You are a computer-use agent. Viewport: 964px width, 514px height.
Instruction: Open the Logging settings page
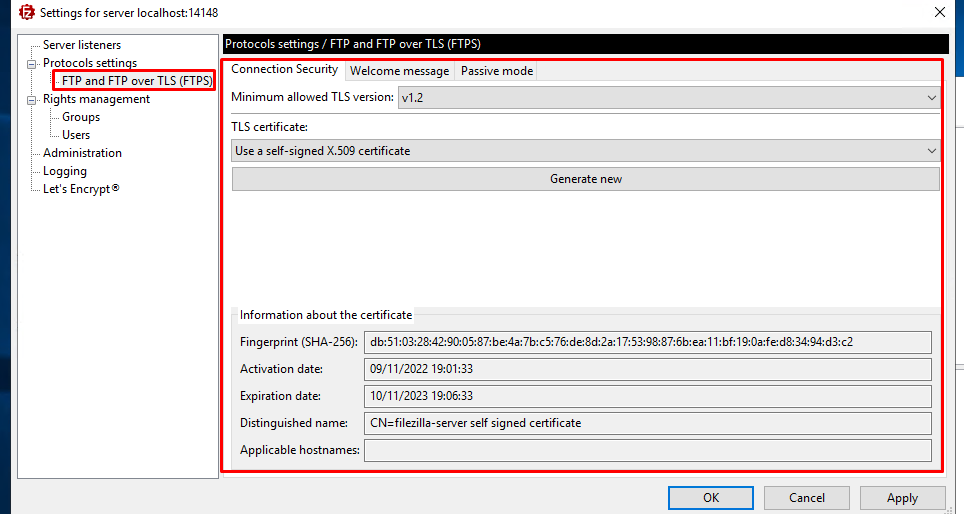[65, 171]
